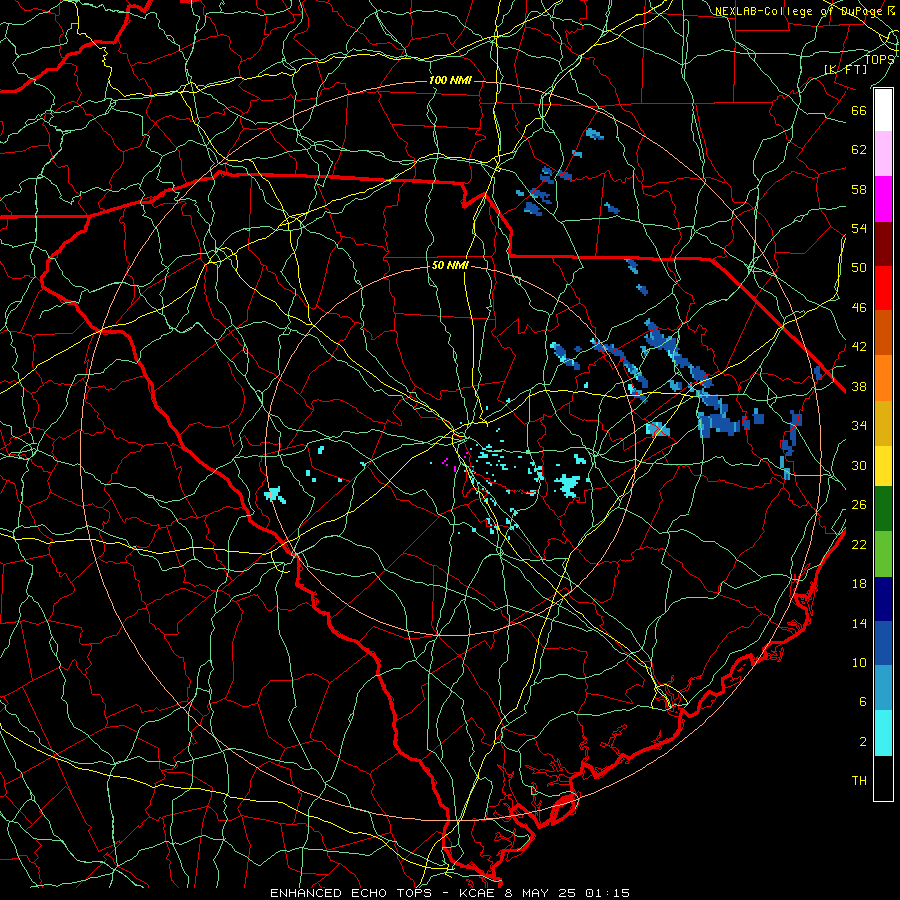Click the K FT units label
The height and width of the screenshot is (900, 900).
[846, 69]
